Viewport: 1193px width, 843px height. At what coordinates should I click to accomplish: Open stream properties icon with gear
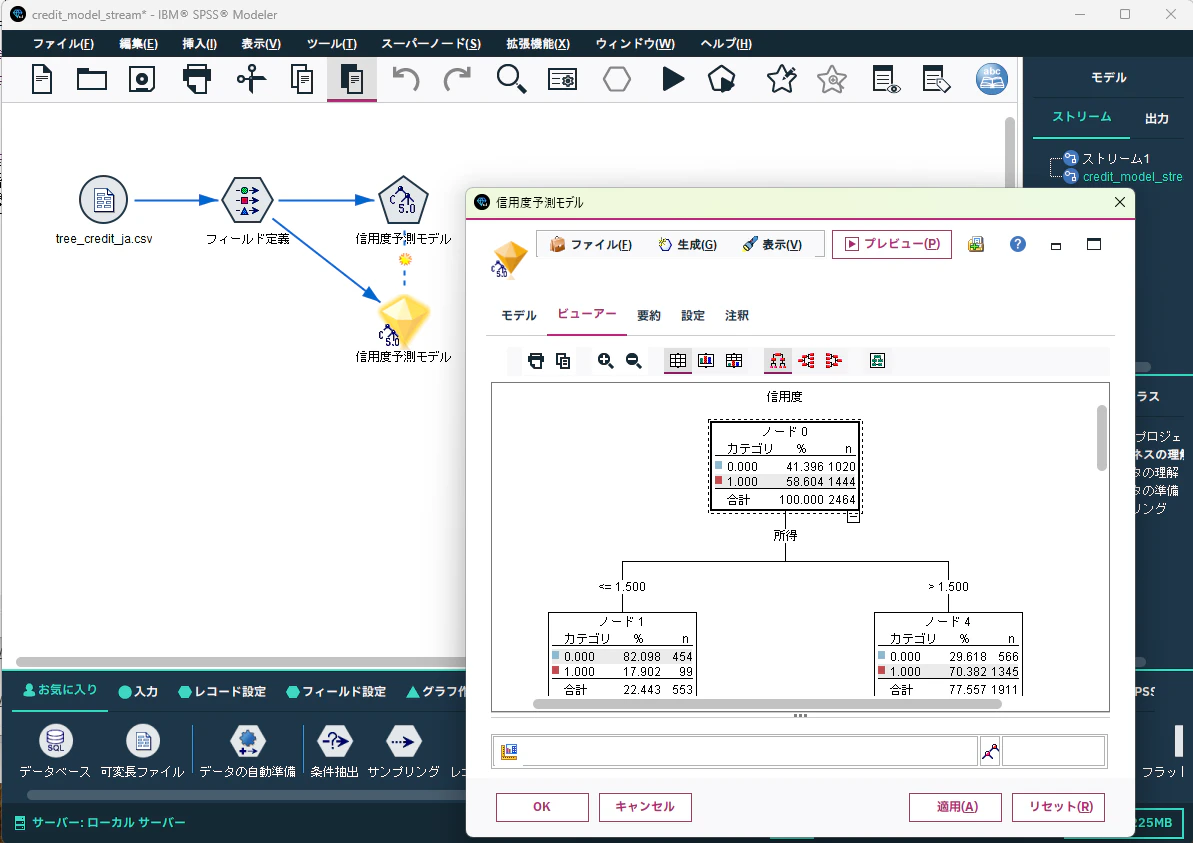click(x=562, y=79)
